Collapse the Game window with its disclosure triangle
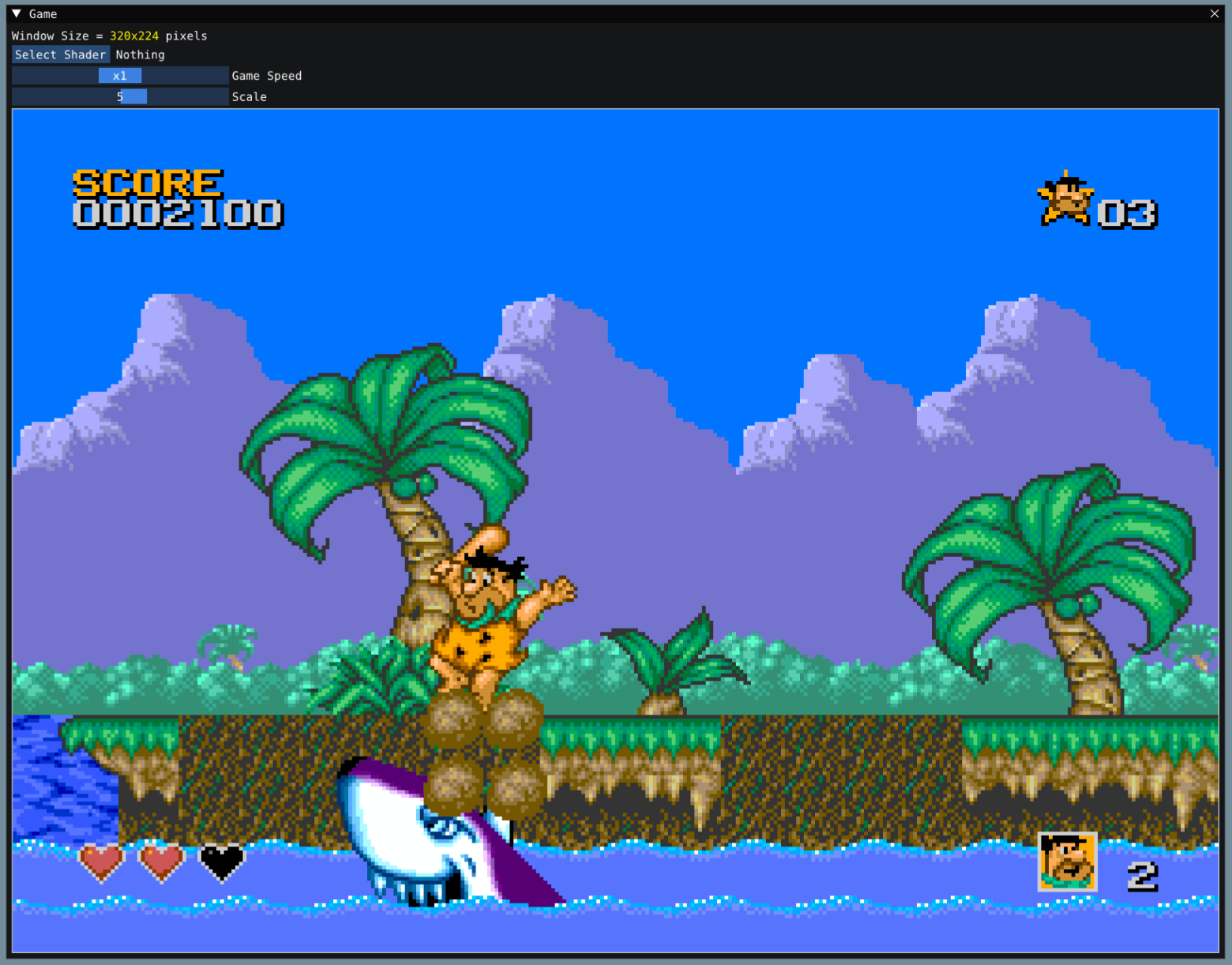Viewport: 1232px width, 965px height. 14,13
